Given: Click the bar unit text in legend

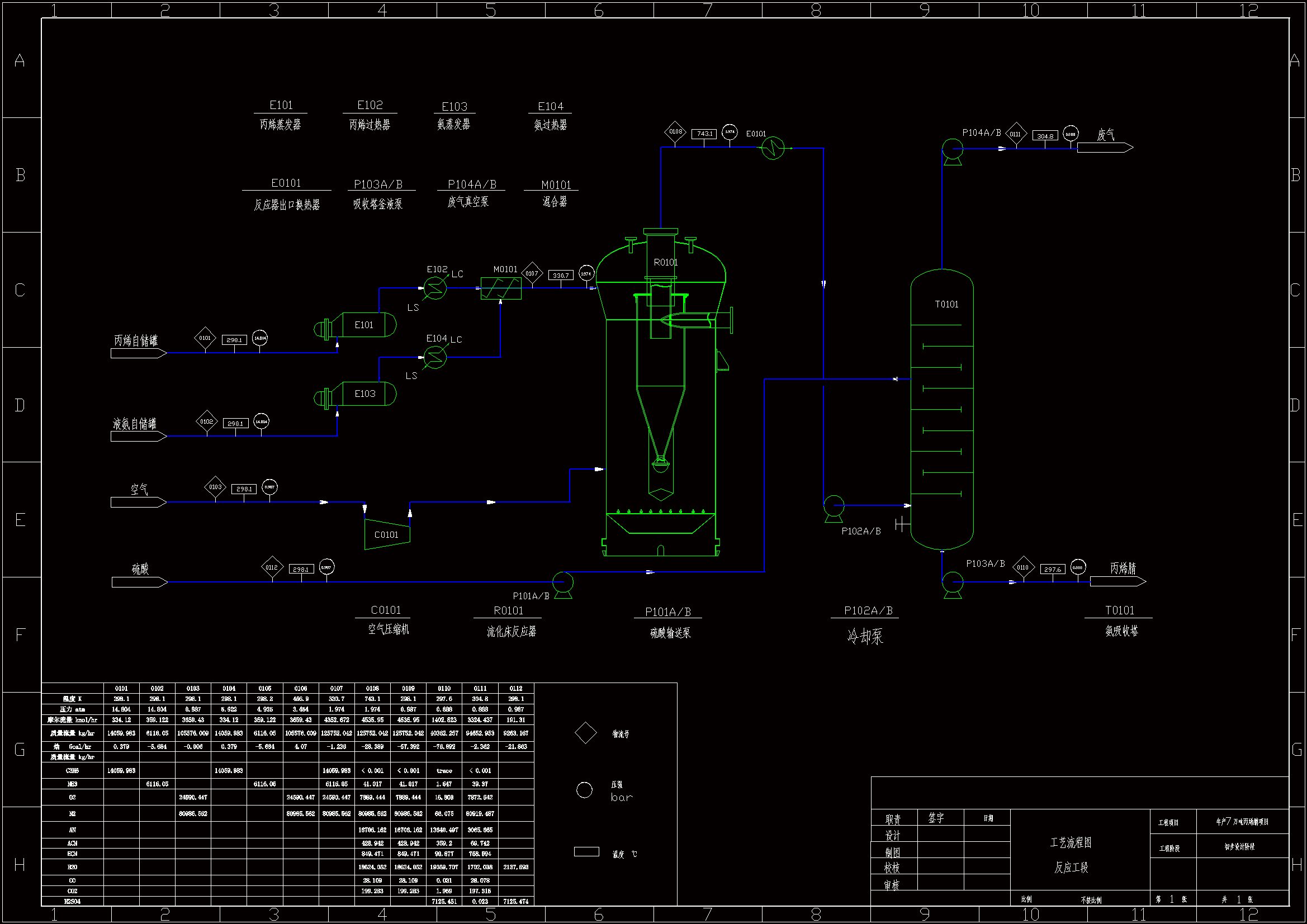Looking at the screenshot, I should (x=622, y=798).
